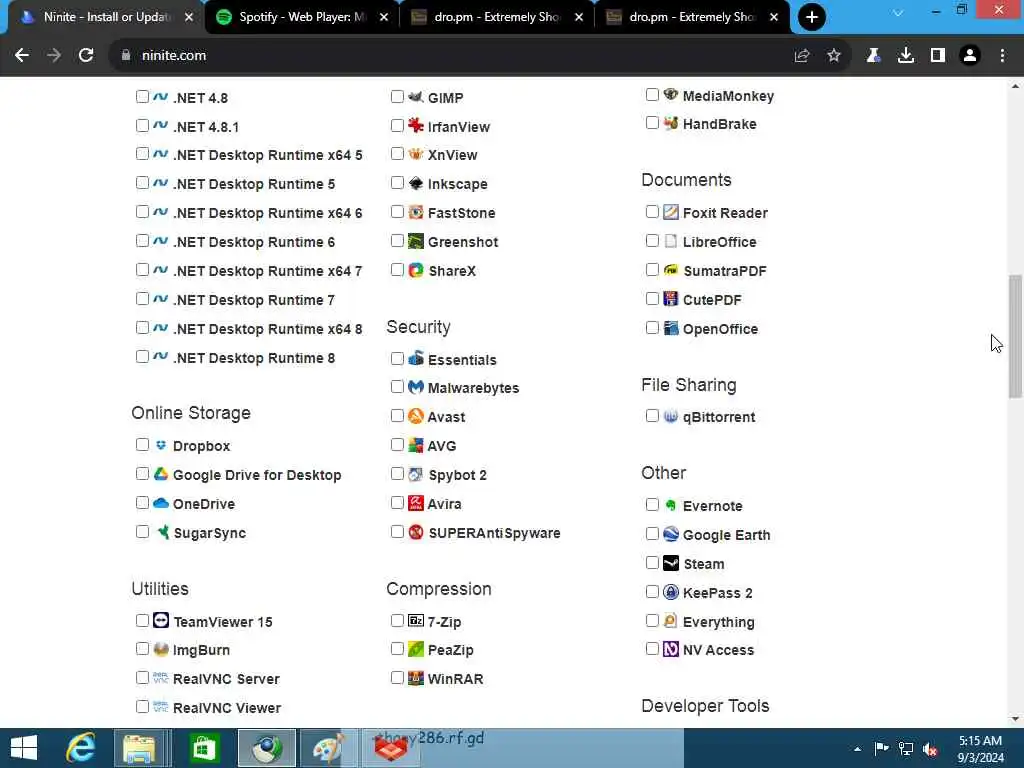Check the .NET Desktop Runtime x64 8 checkbox

[142, 327]
